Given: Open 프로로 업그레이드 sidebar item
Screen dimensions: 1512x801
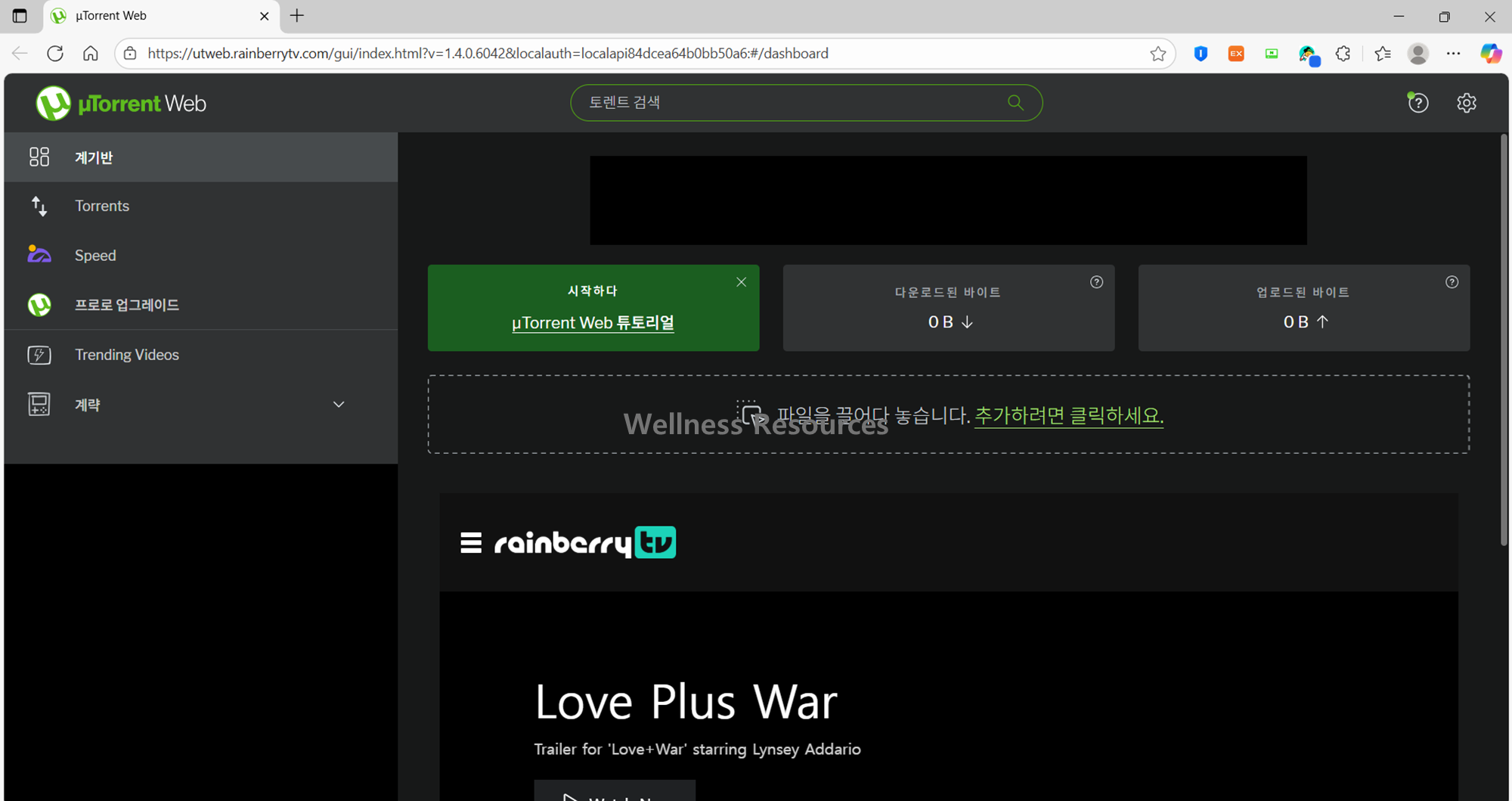Looking at the screenshot, I should (200, 305).
